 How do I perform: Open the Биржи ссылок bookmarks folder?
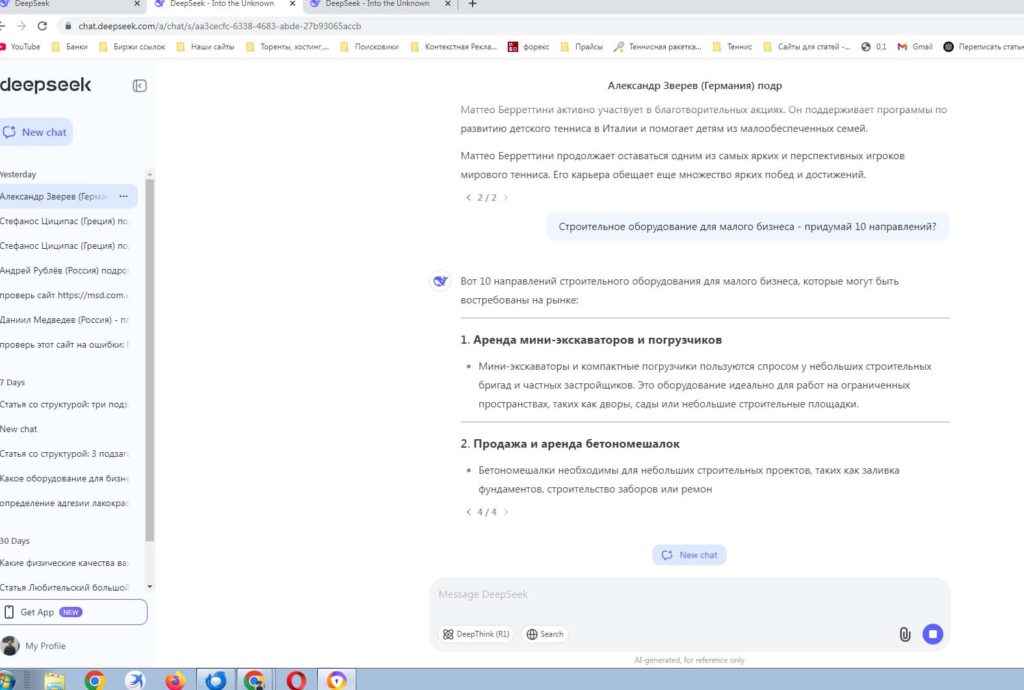click(x=133, y=47)
